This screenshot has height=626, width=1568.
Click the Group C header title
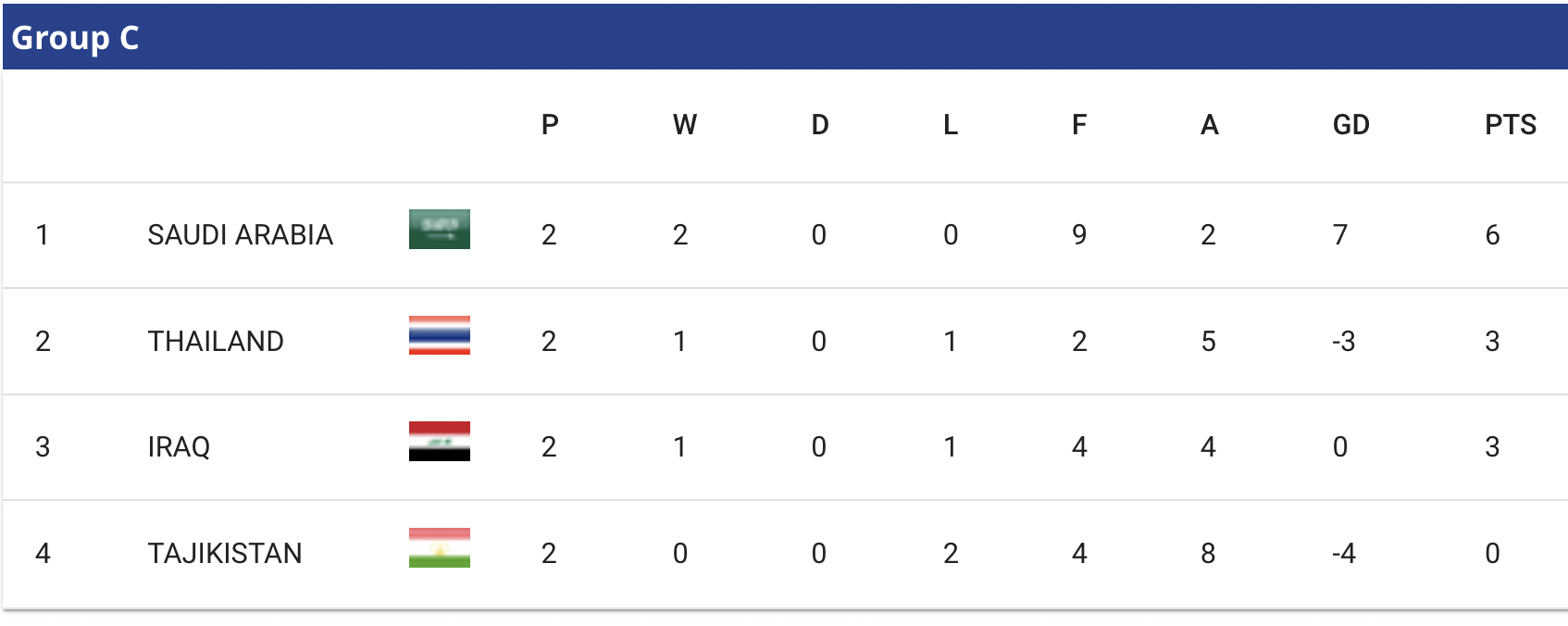coord(75,38)
